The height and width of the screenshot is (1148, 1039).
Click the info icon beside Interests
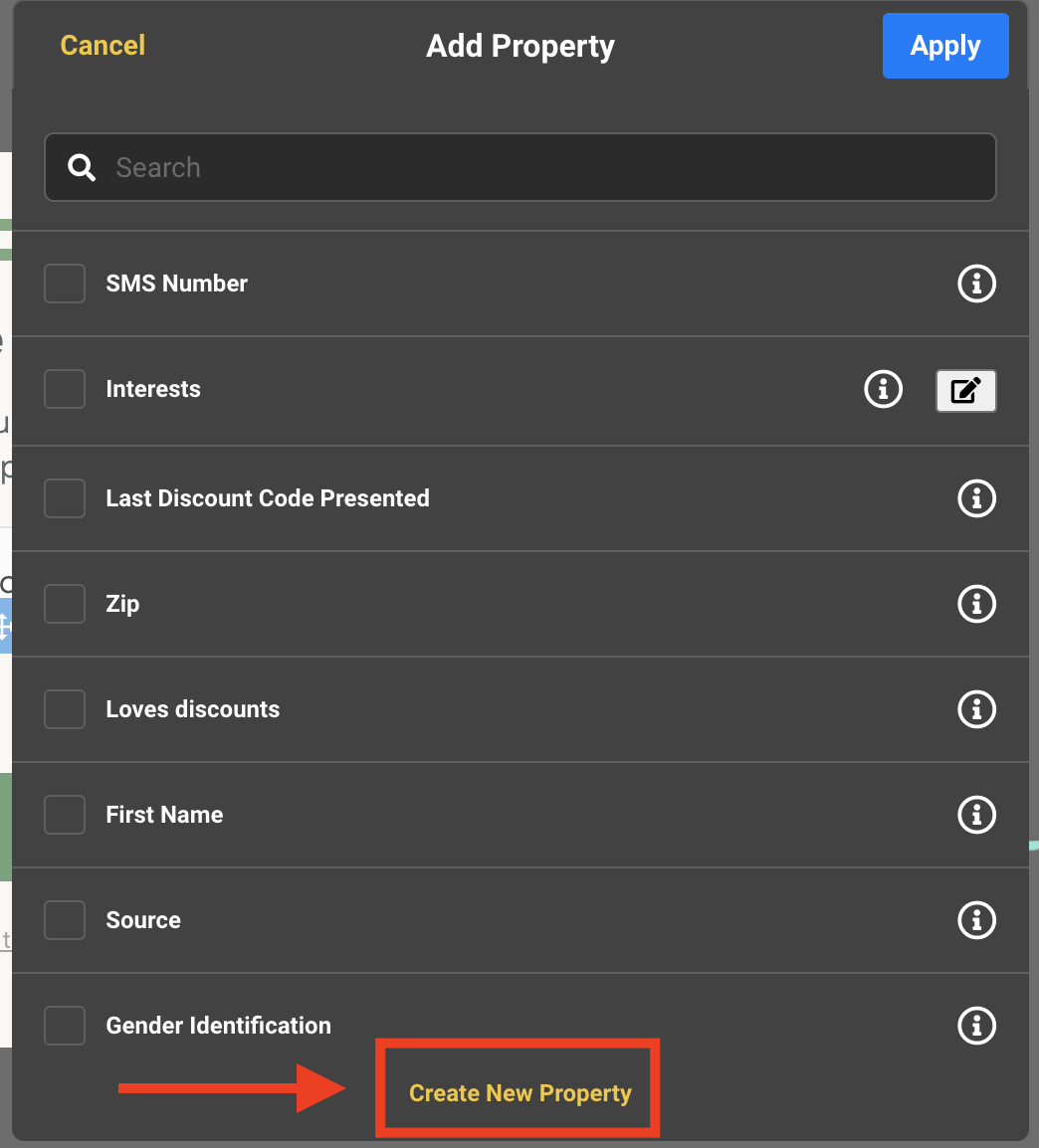coord(883,389)
